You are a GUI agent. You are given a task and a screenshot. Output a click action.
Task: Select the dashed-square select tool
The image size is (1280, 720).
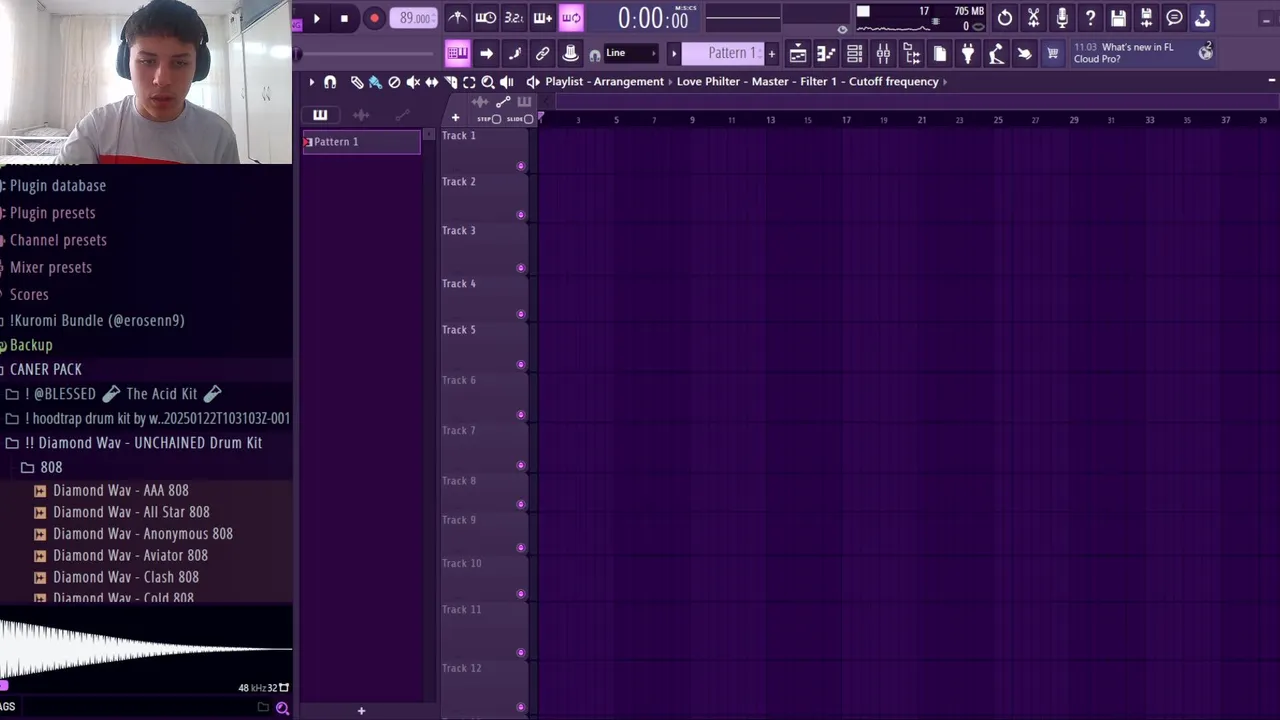[469, 82]
